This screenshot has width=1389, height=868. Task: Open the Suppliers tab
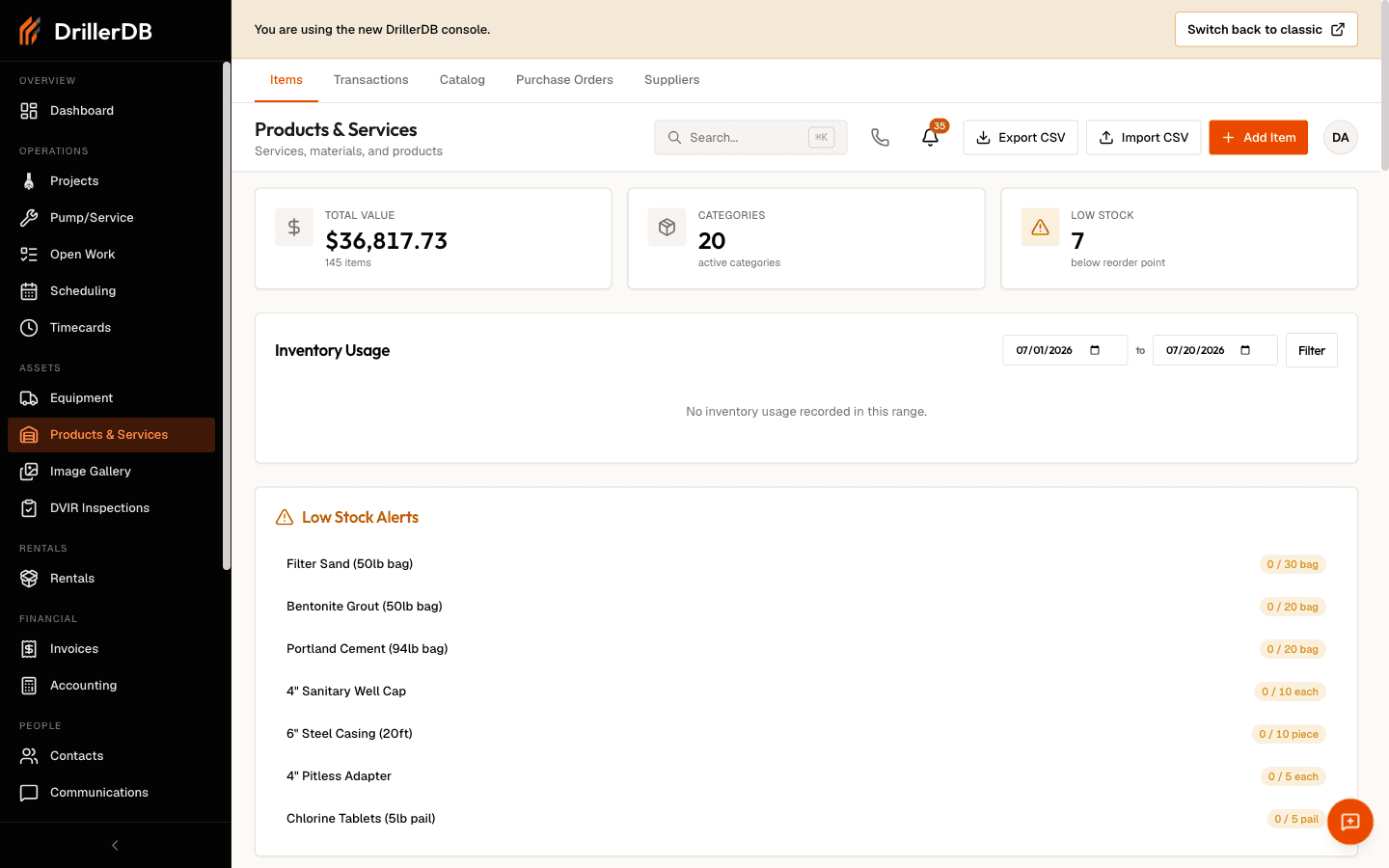click(x=672, y=80)
